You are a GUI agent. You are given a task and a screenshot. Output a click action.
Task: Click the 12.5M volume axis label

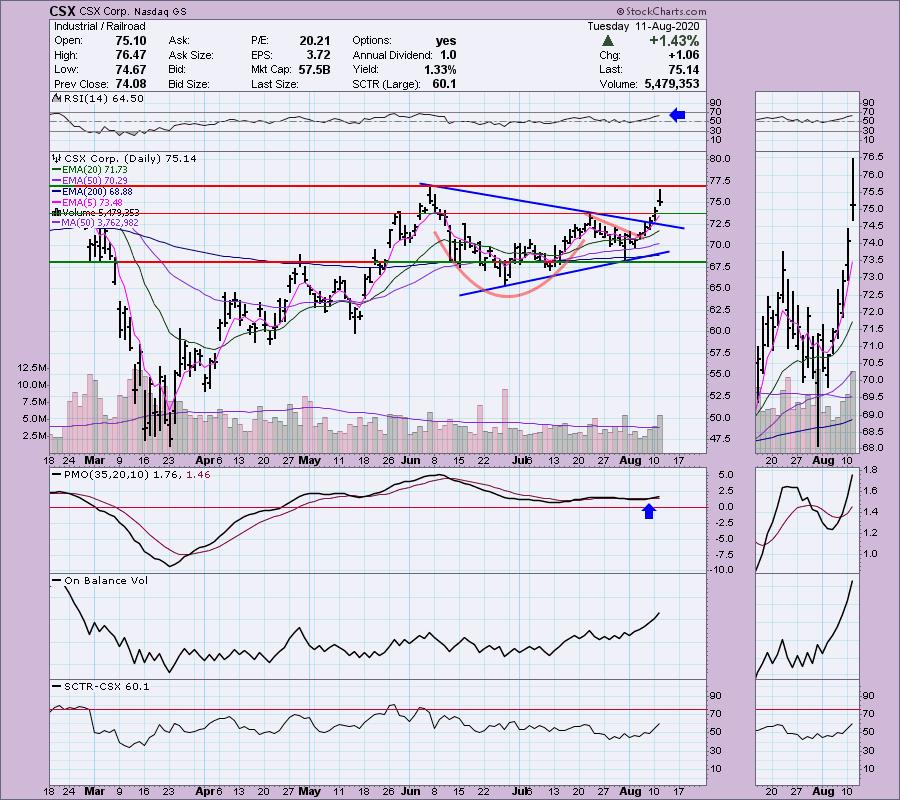coord(32,368)
